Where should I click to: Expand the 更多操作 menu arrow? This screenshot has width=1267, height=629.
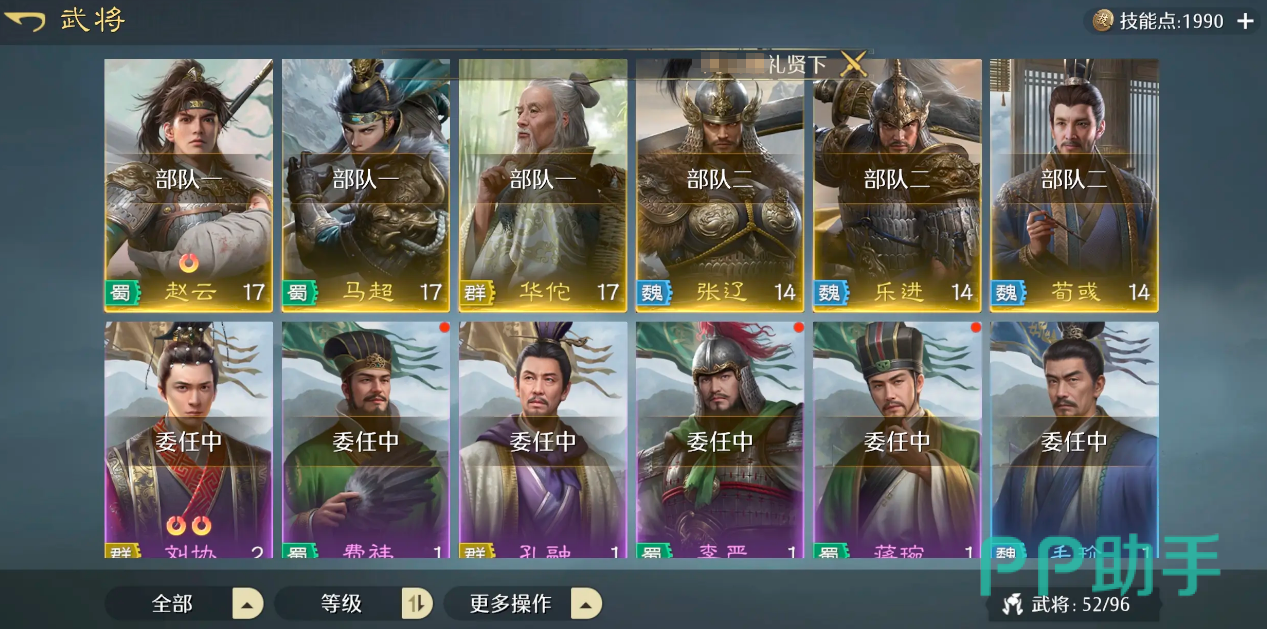tap(587, 603)
